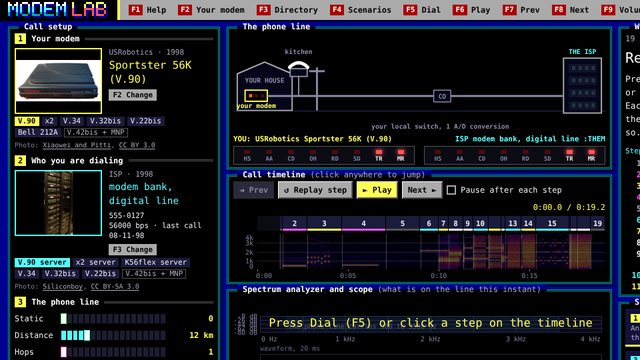Click the Bell 212A tag
640x360 pixels.
38,132
